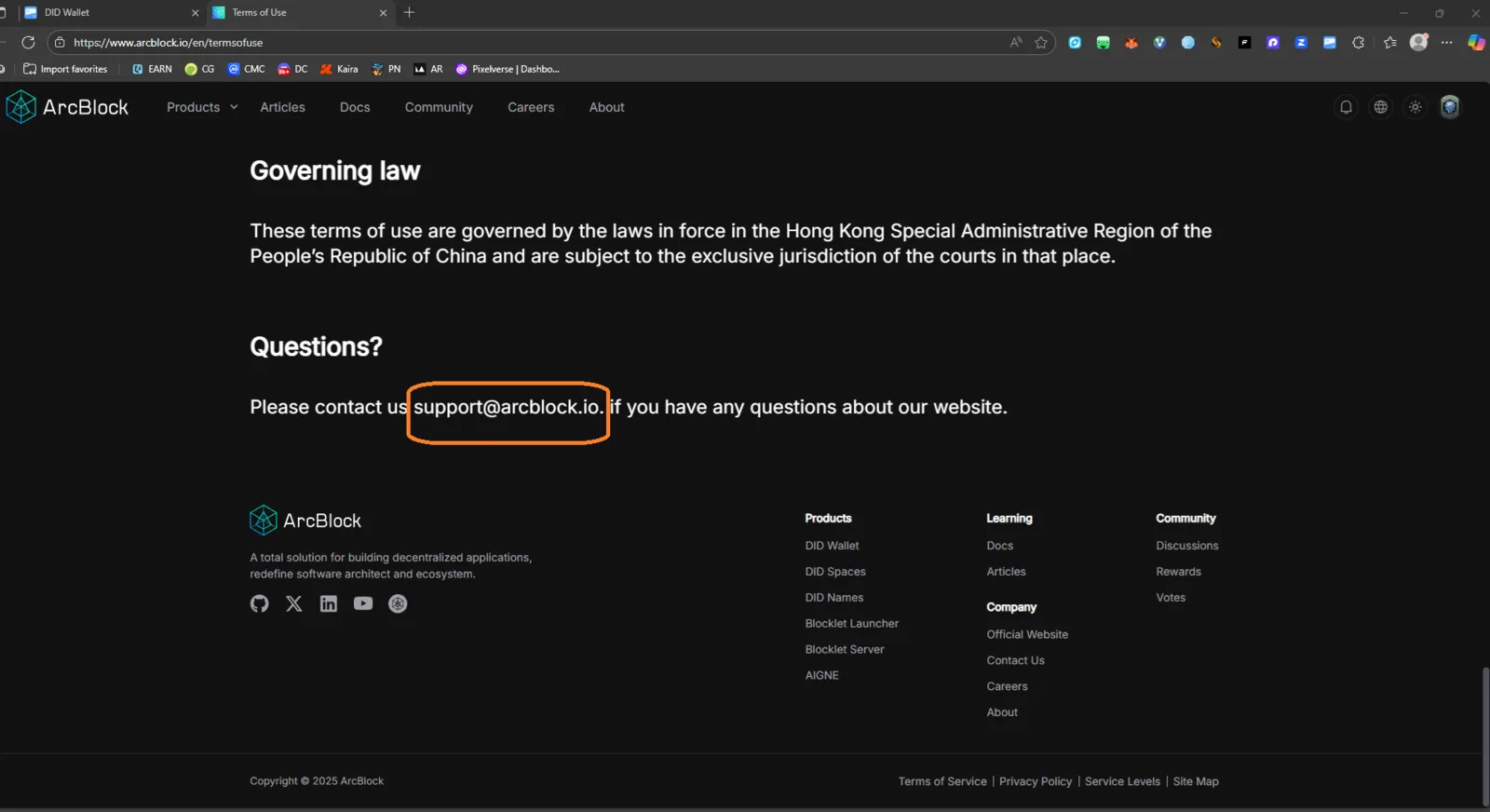This screenshot has height=812, width=1490.
Task: Open Articles in the site navigation
Action: pos(283,107)
